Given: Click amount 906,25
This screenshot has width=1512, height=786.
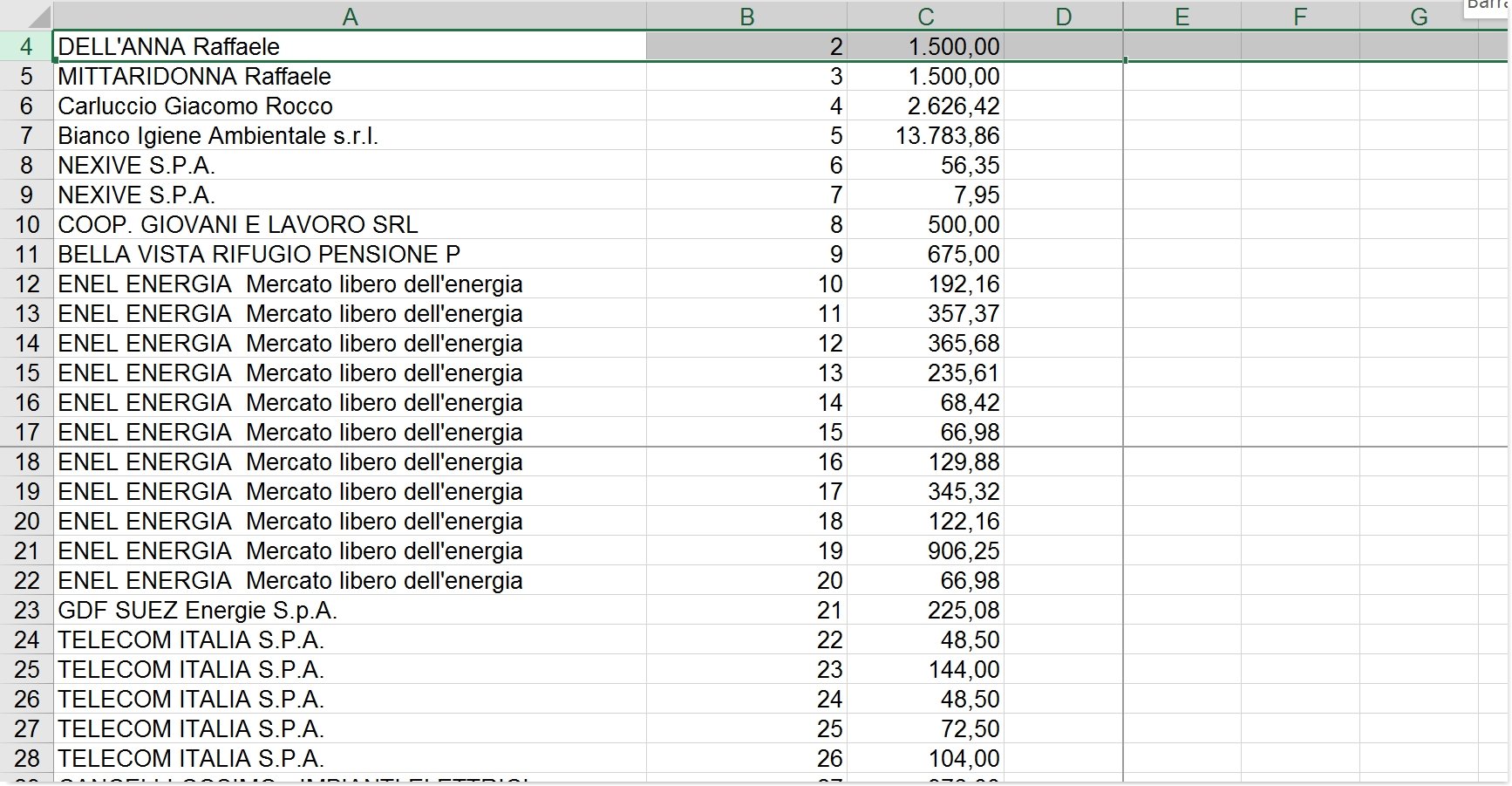Looking at the screenshot, I should (925, 550).
